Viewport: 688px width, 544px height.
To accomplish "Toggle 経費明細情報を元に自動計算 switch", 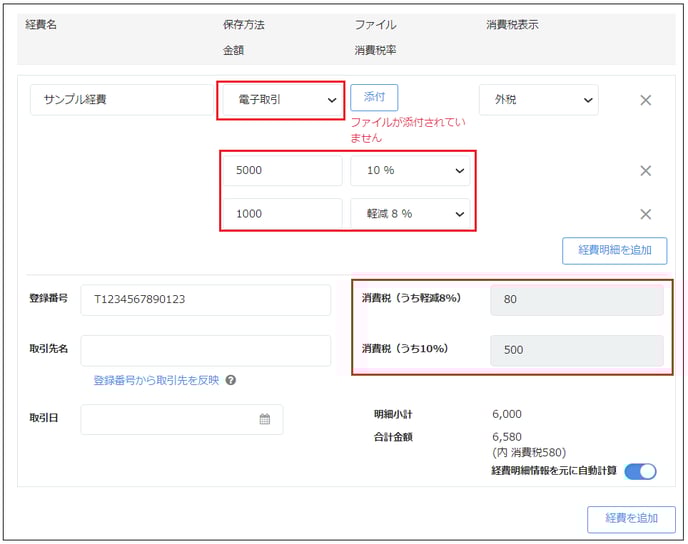I will coord(640,472).
